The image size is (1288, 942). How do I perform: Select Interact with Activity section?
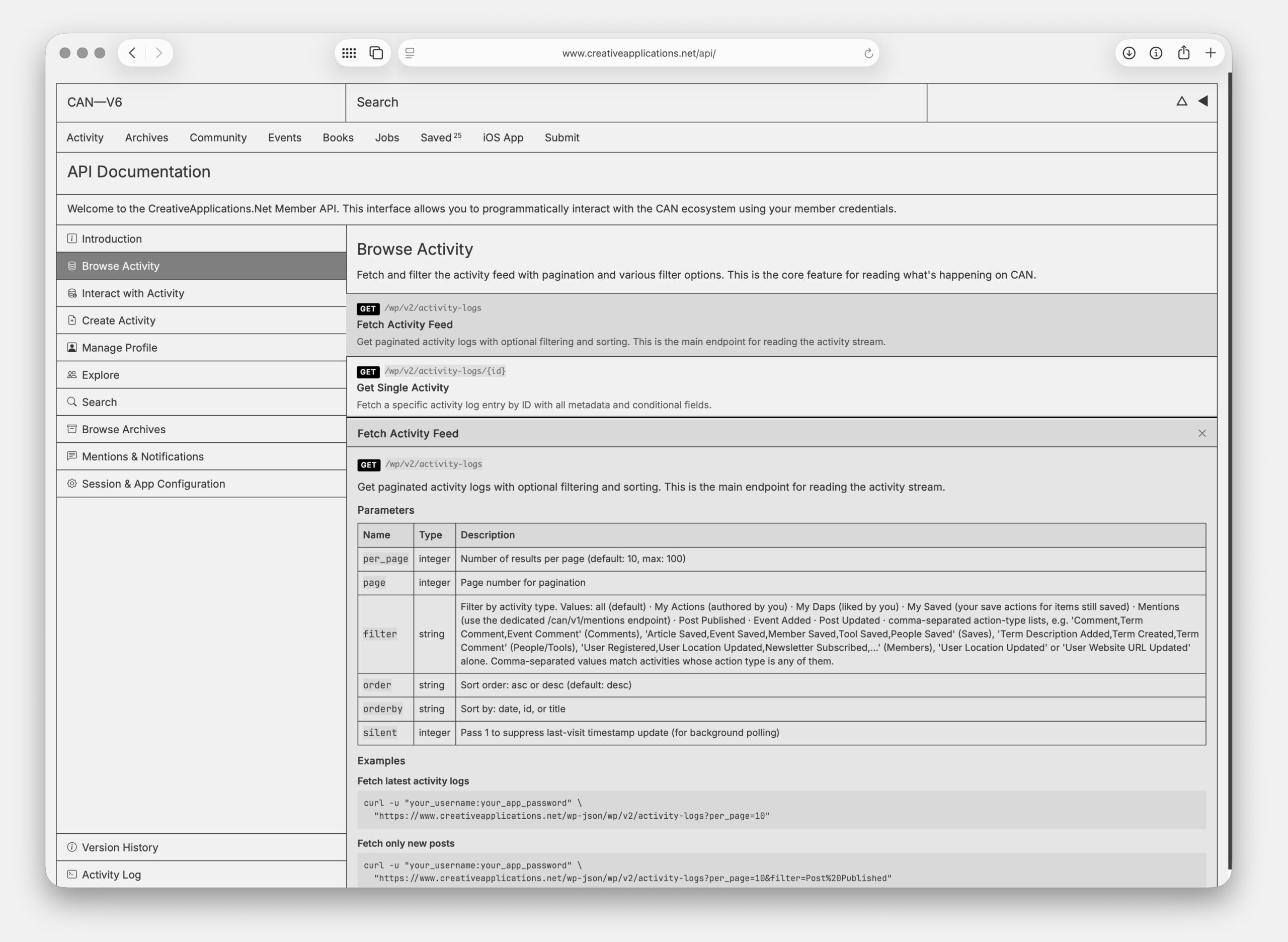click(x=201, y=293)
